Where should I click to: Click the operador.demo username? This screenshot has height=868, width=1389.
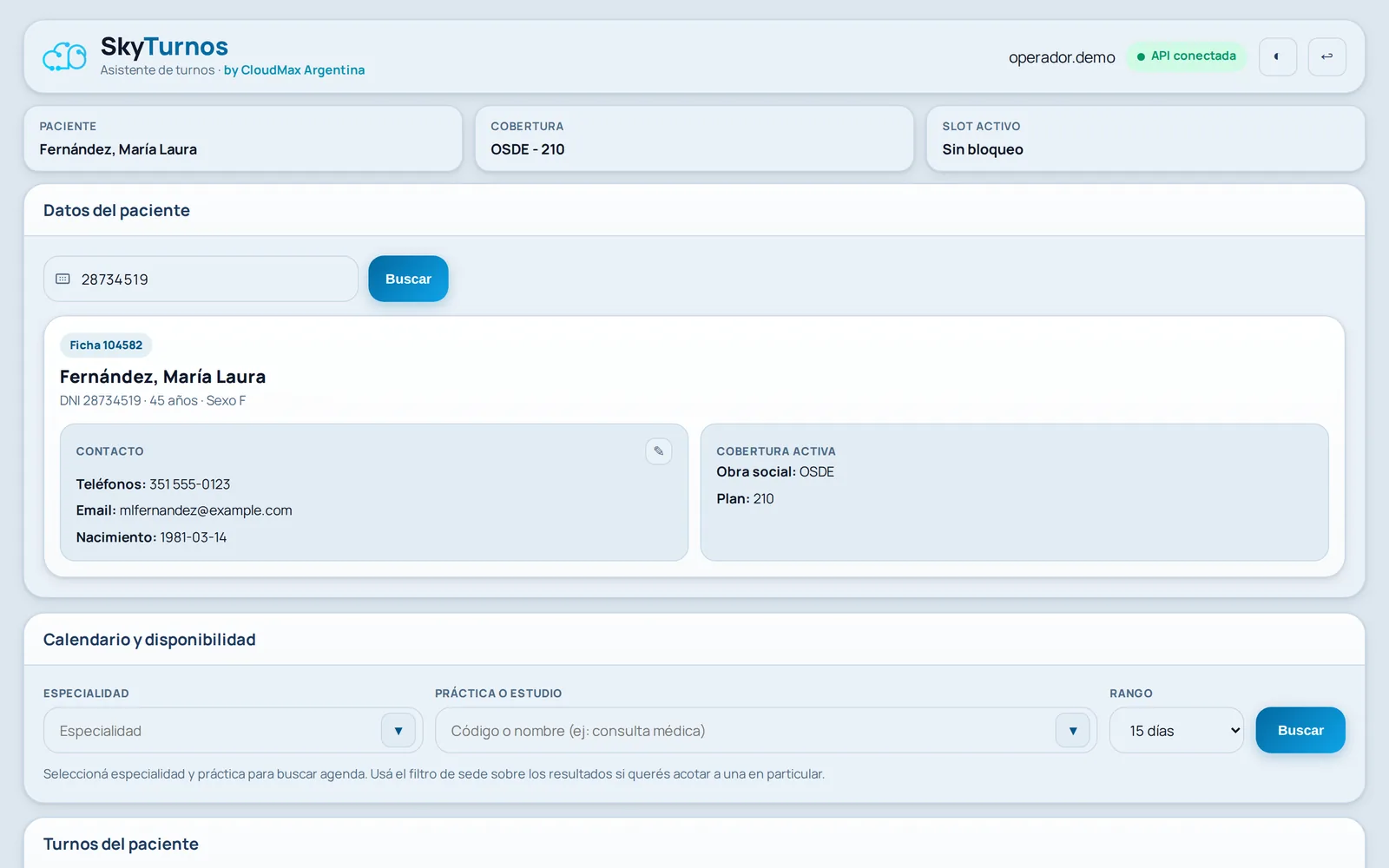1062,57
